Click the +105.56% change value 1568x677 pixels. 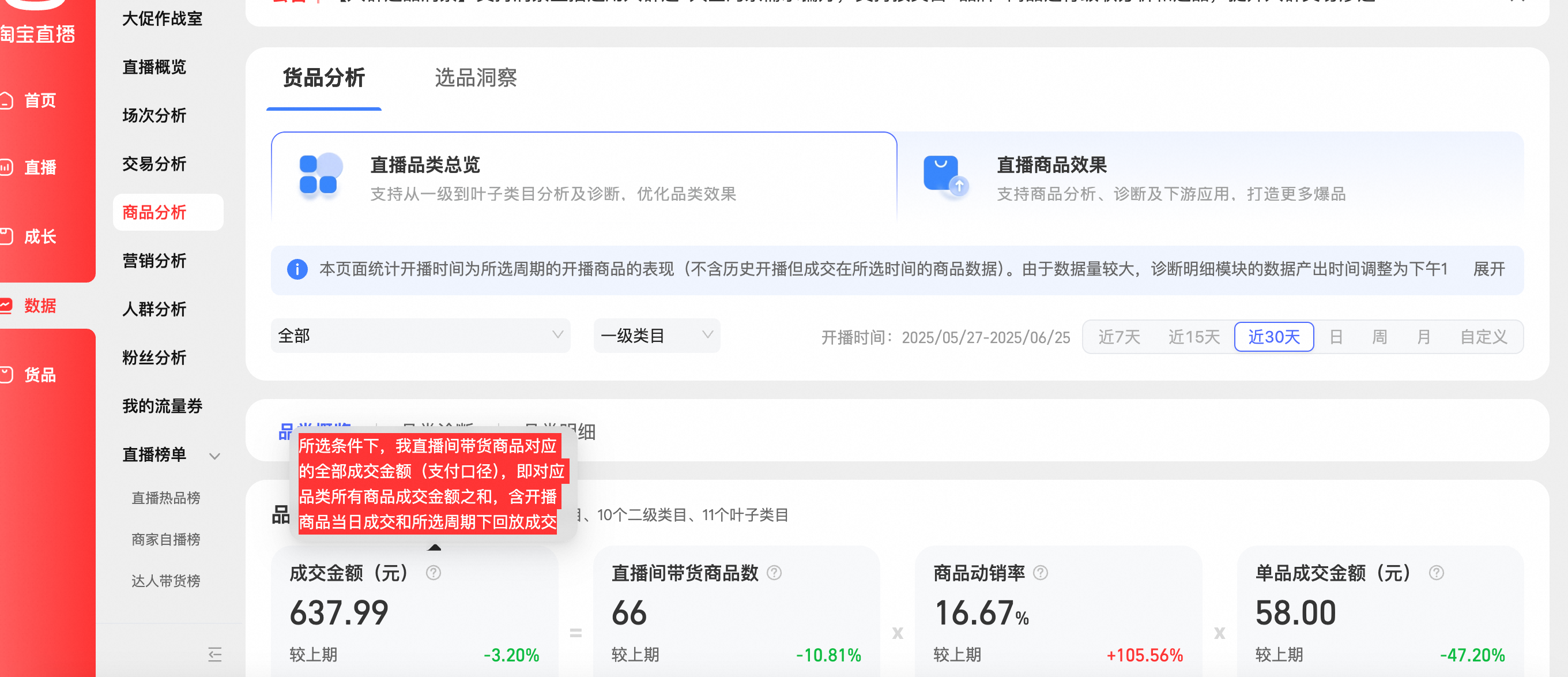coord(1145,655)
